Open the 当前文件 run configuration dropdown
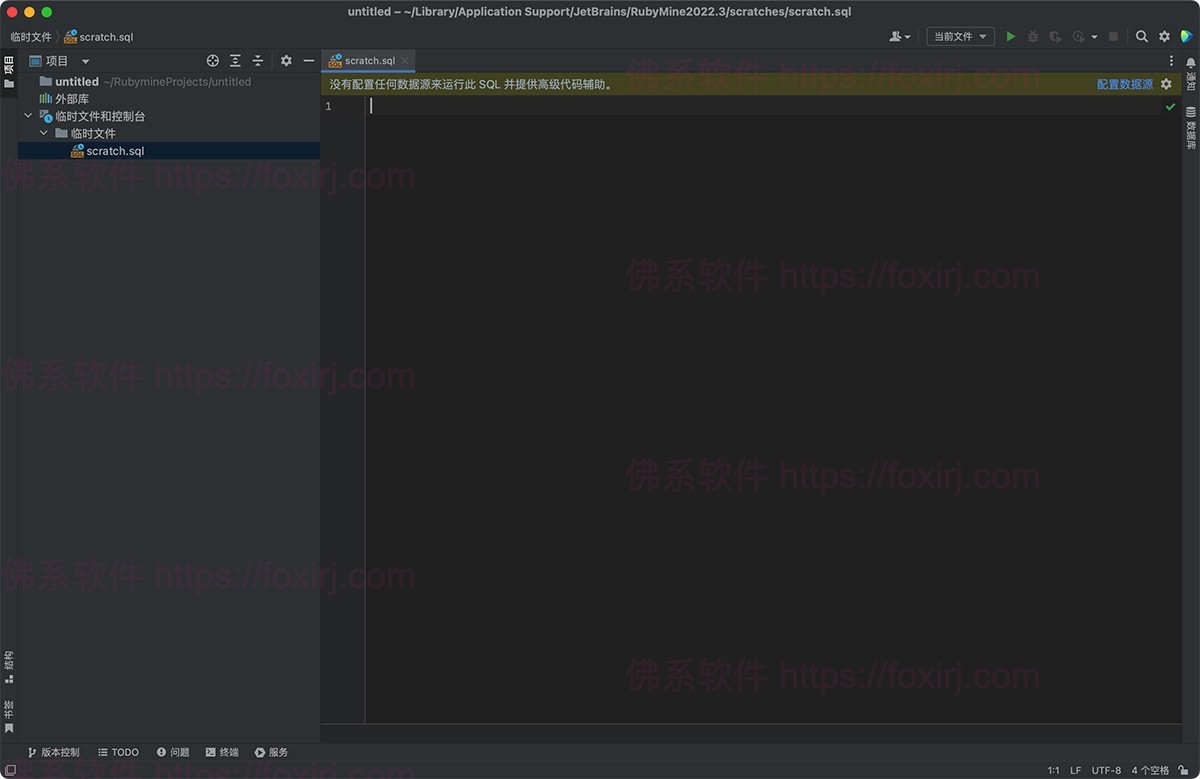Image resolution: width=1200 pixels, height=779 pixels. click(959, 36)
